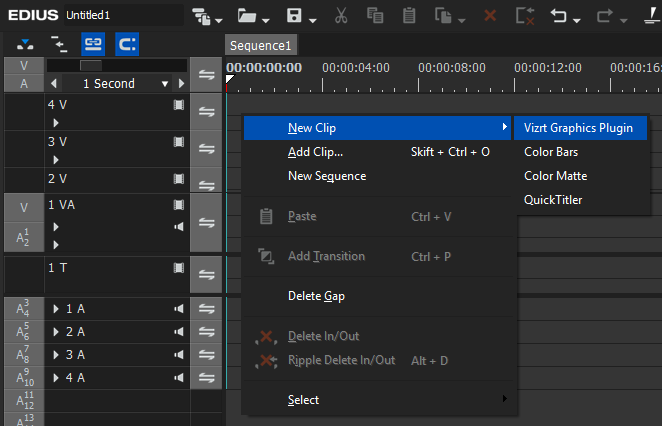
Task: Choose QuickTitler from New Clip submenu
Action: (580, 200)
